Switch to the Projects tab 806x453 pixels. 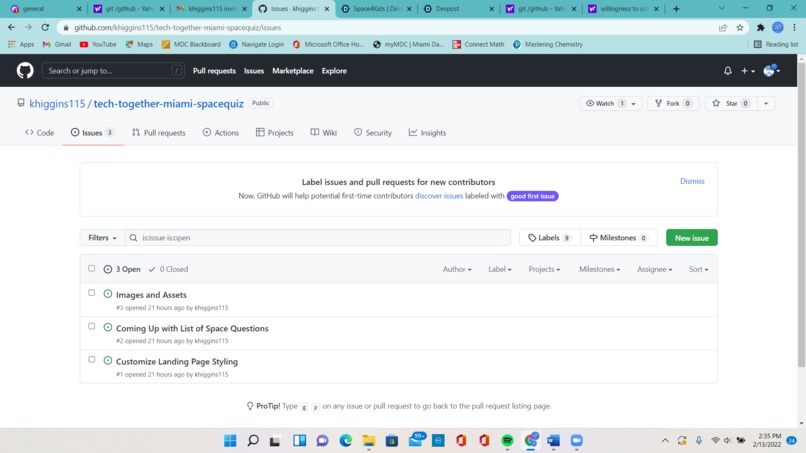(x=274, y=133)
